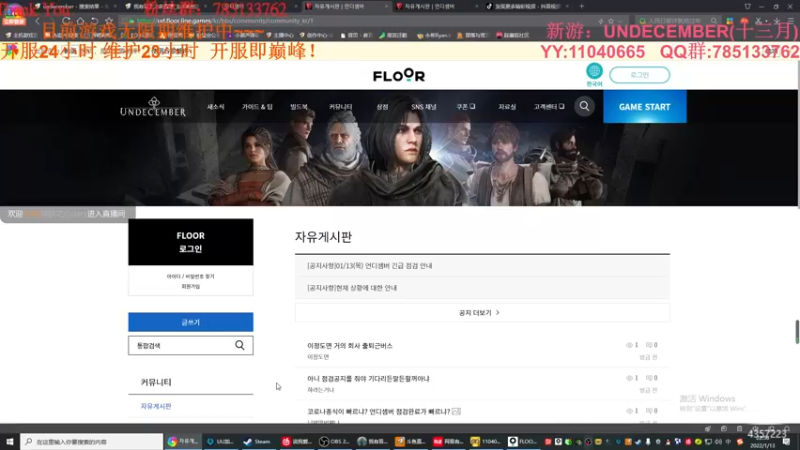
Task: Select 자유게시판 in the sidebar
Action: point(156,406)
